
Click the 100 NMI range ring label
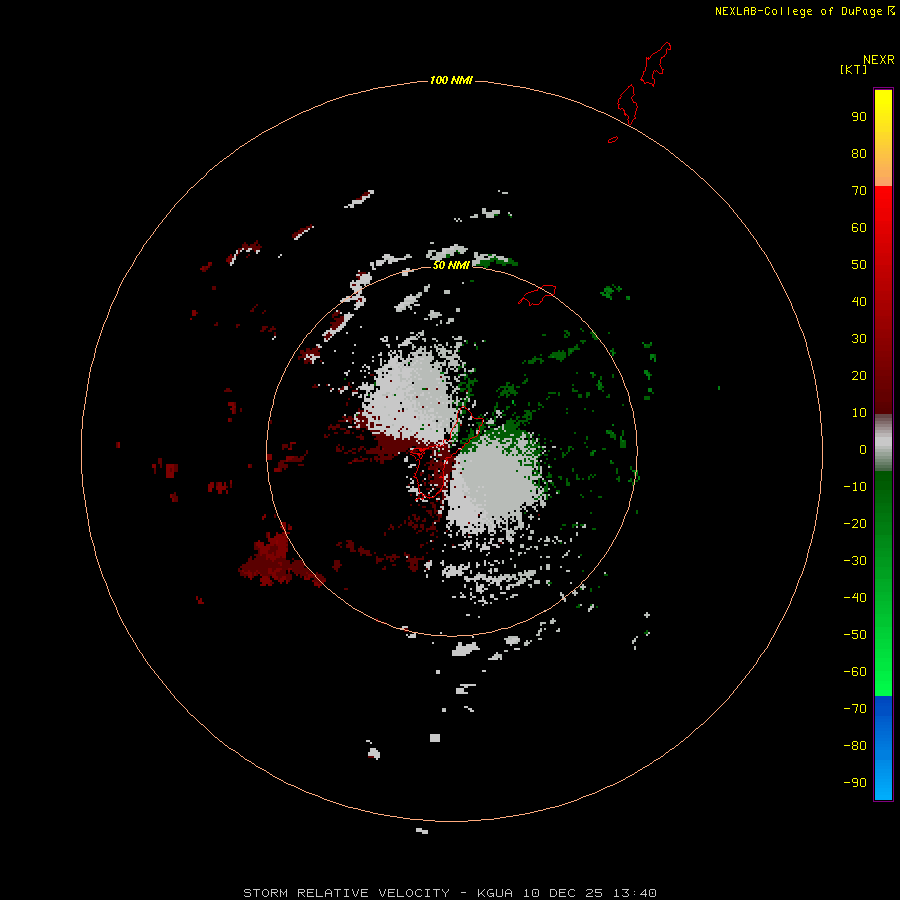point(451,80)
